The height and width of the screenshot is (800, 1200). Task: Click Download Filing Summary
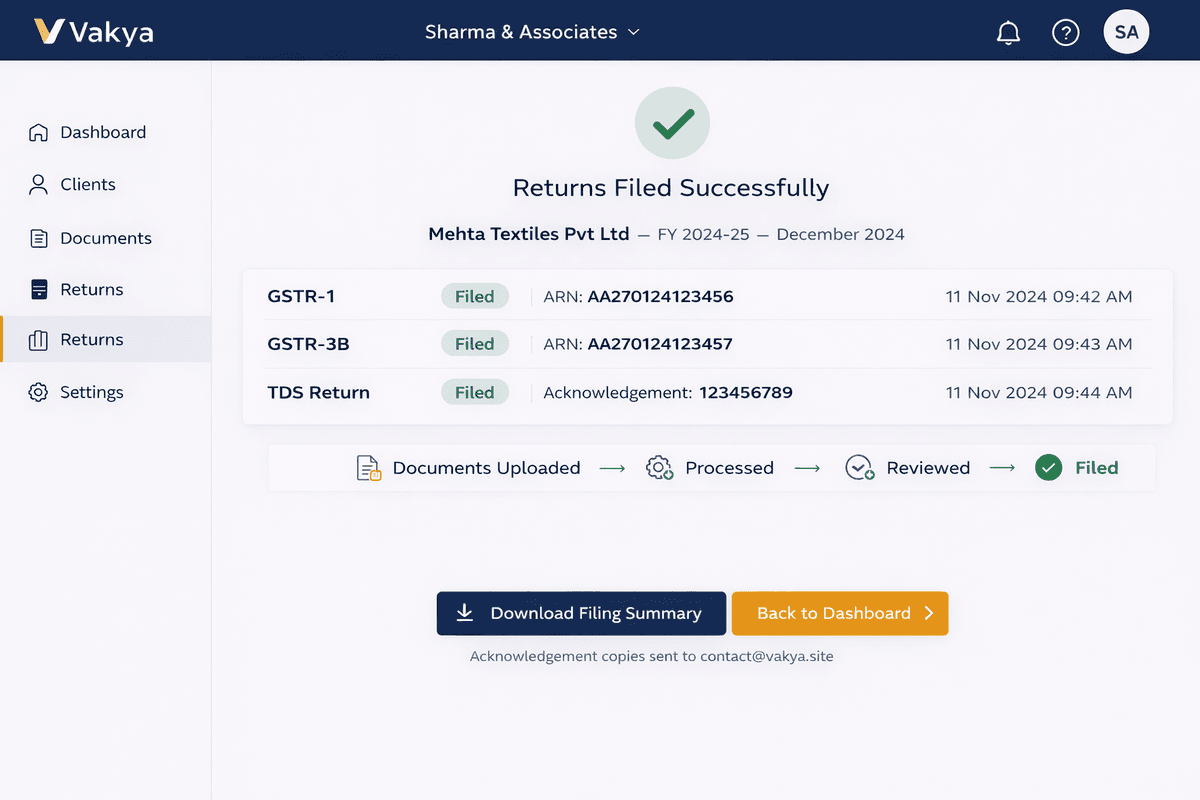tap(581, 613)
